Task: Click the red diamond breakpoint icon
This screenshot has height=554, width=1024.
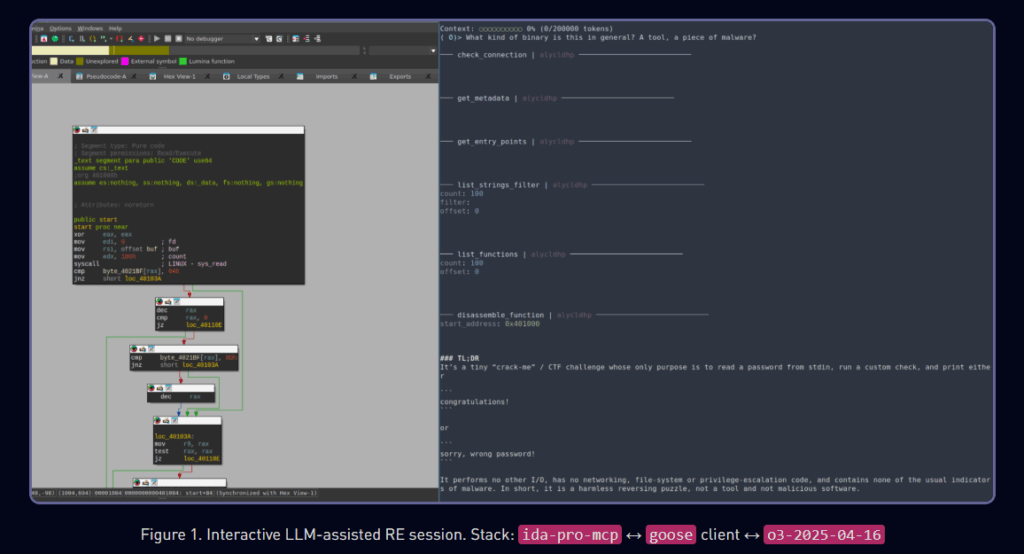Action: (x=141, y=39)
